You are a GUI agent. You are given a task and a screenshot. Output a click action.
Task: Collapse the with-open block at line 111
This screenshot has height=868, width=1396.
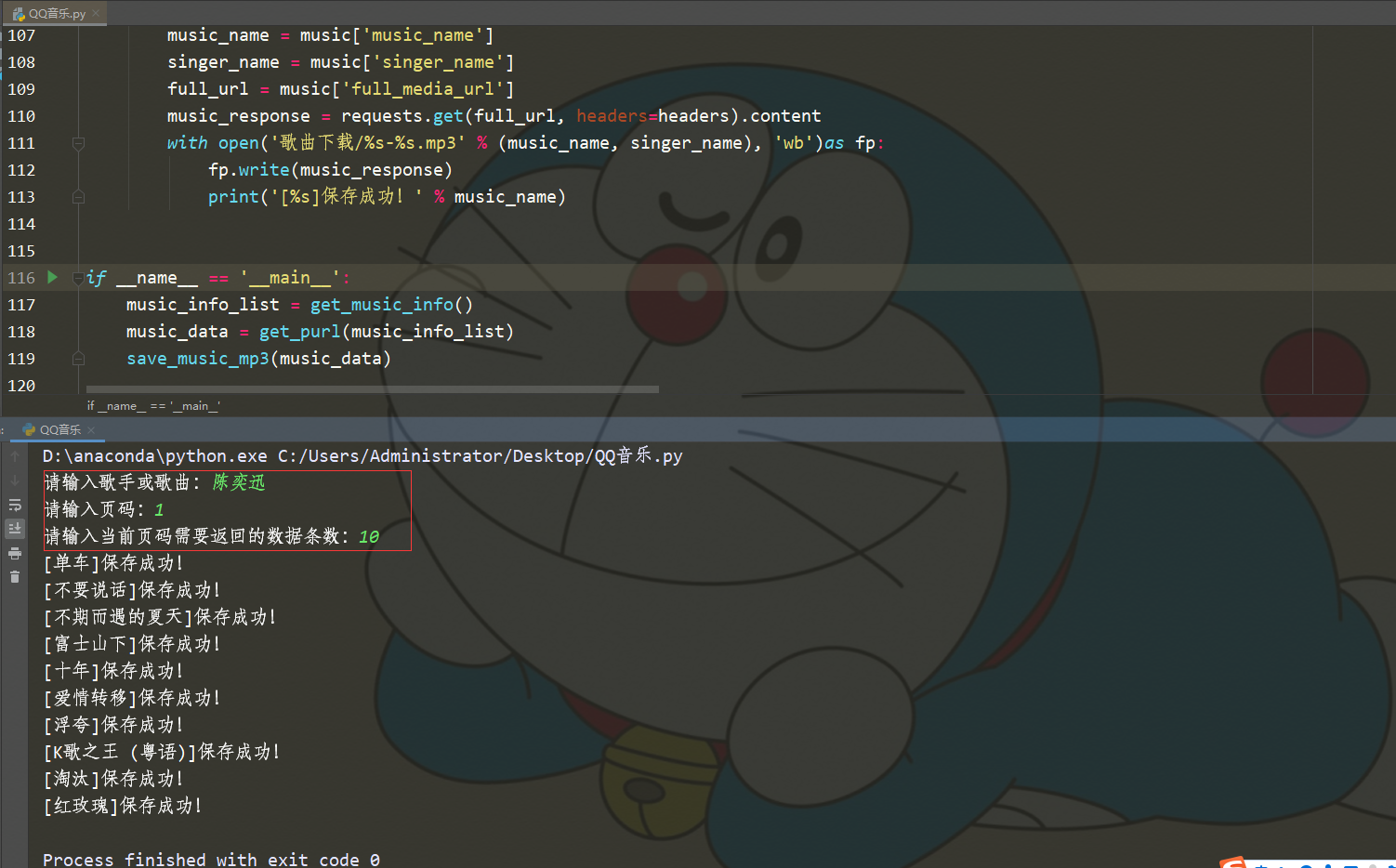tap(78, 143)
